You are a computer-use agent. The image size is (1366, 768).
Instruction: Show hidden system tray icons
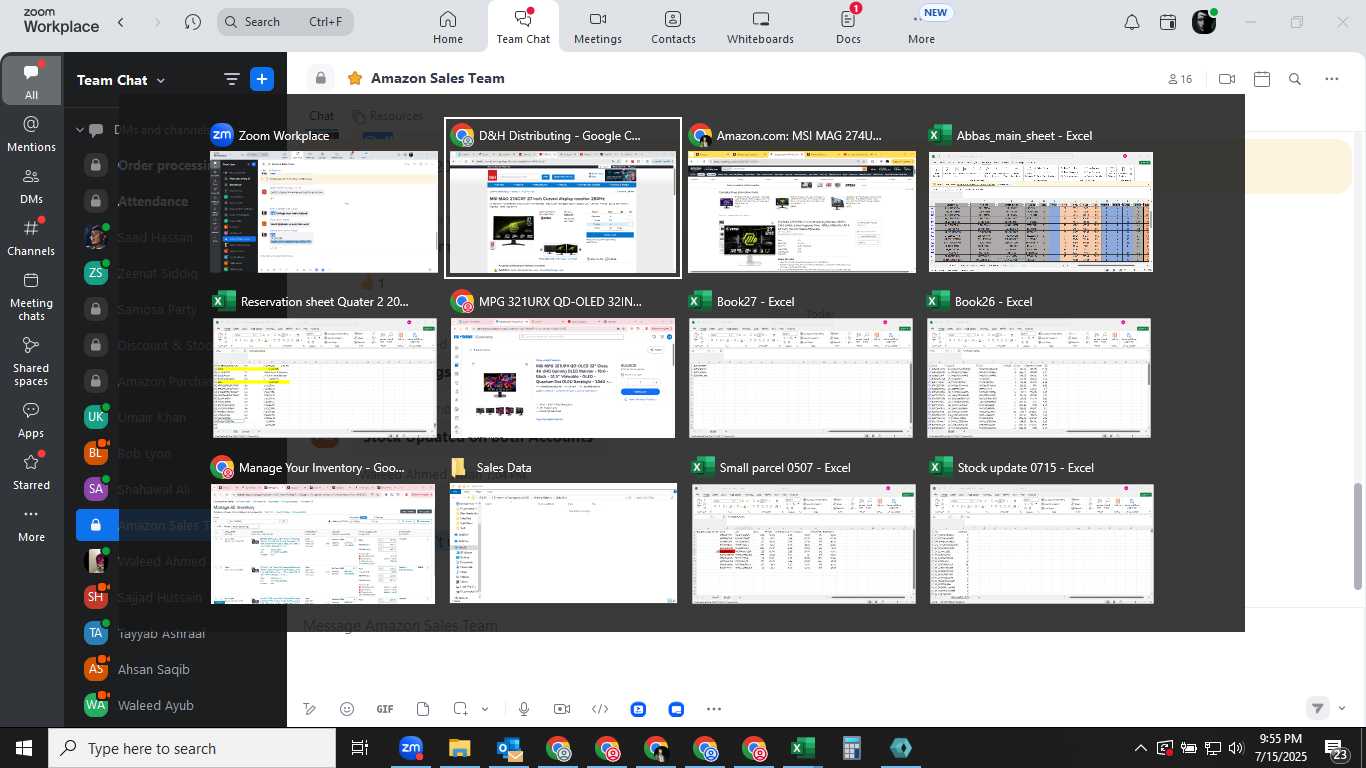pyautogui.click(x=1140, y=748)
